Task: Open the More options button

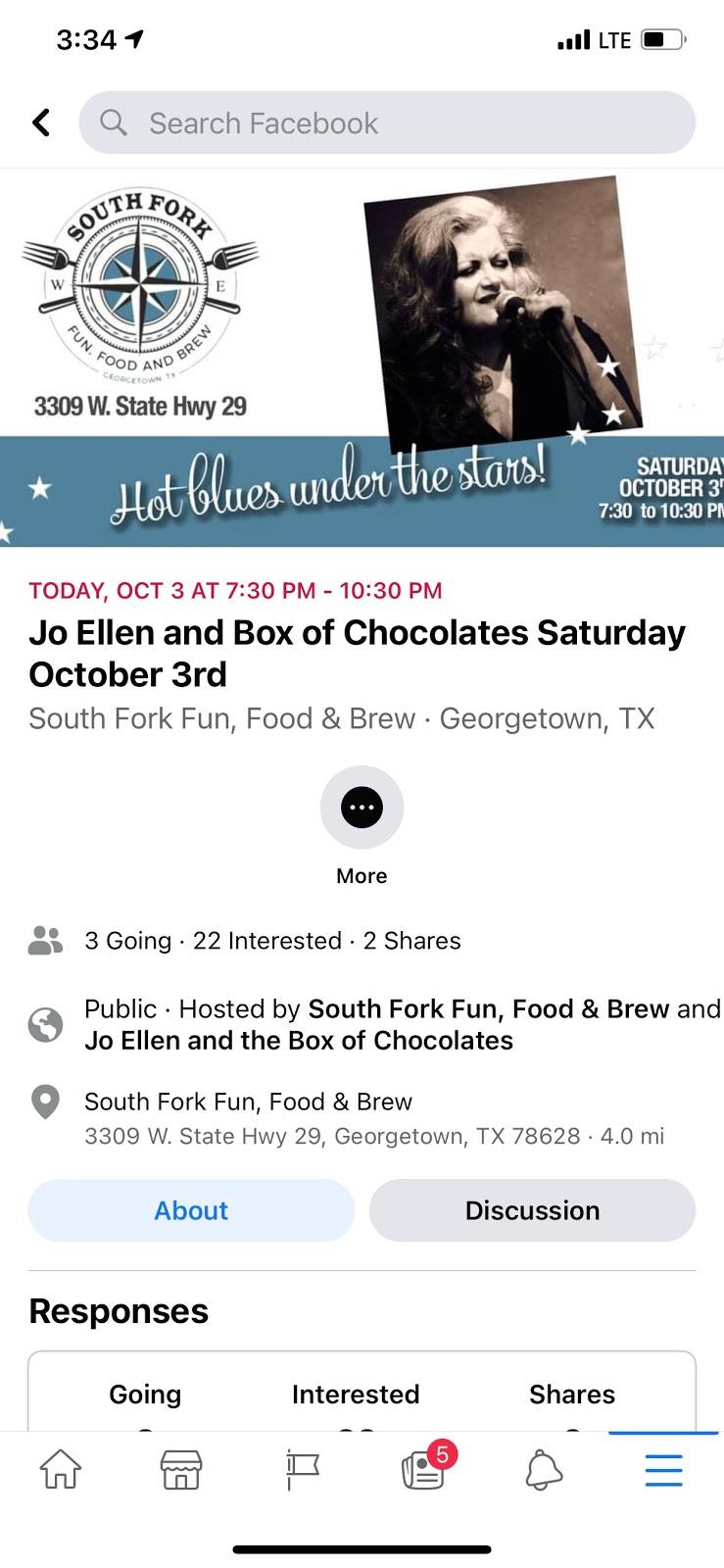Action: 362,808
